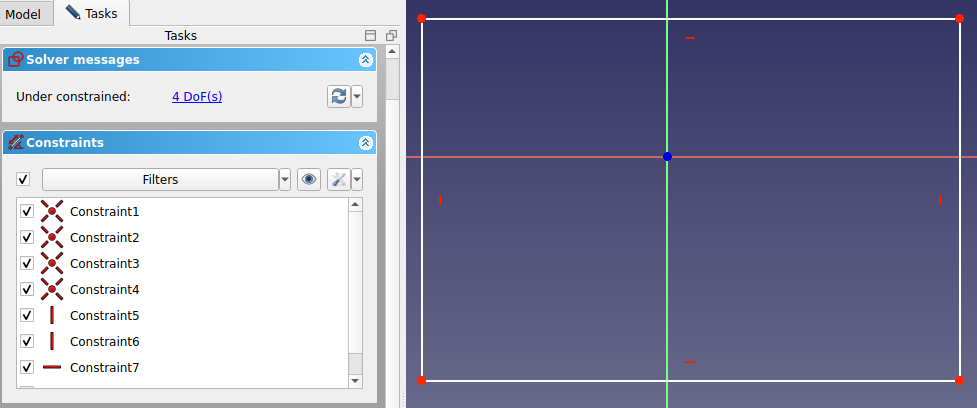Uncheck the Constraint3 checkbox
This screenshot has height=408, width=977.
coord(27,263)
